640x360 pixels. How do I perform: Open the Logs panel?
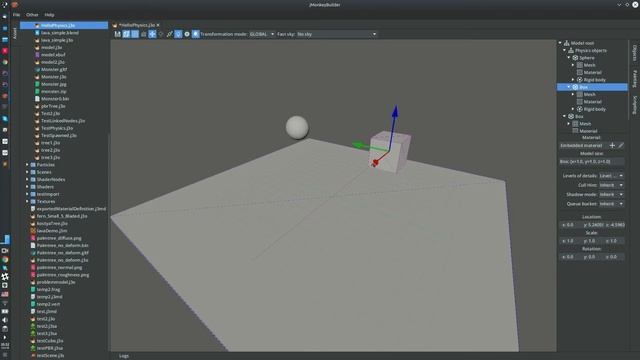coord(124,356)
